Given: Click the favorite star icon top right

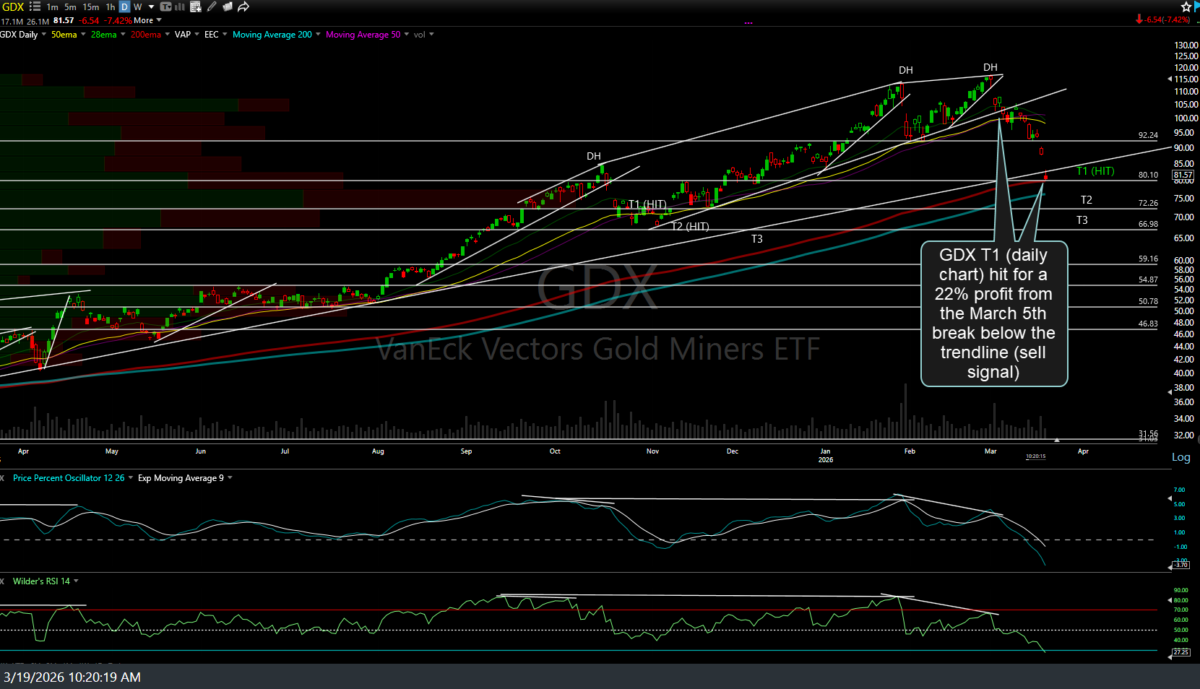Looking at the screenshot, I should (1186, 7).
